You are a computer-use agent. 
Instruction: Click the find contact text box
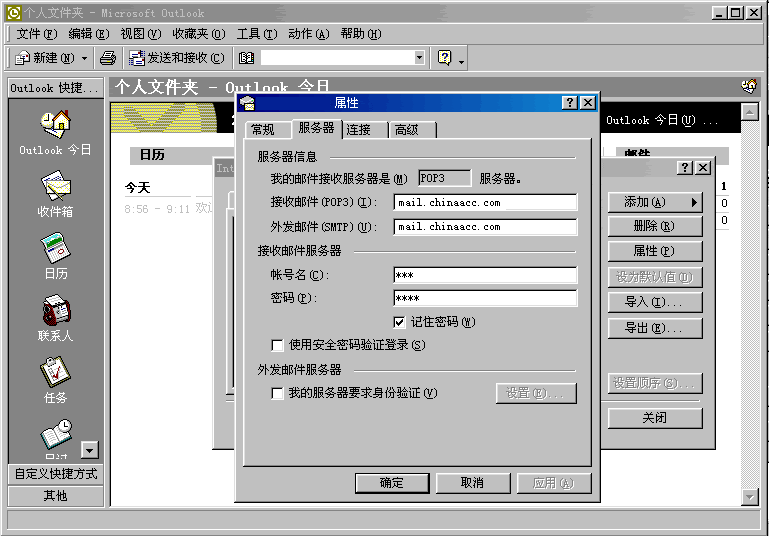coord(337,57)
